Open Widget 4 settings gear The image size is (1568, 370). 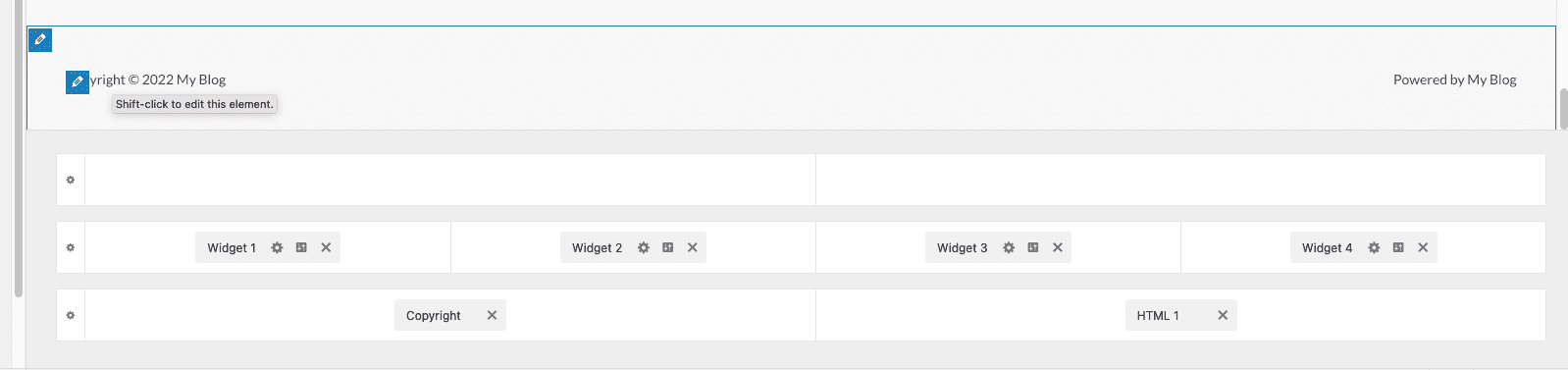click(1374, 247)
